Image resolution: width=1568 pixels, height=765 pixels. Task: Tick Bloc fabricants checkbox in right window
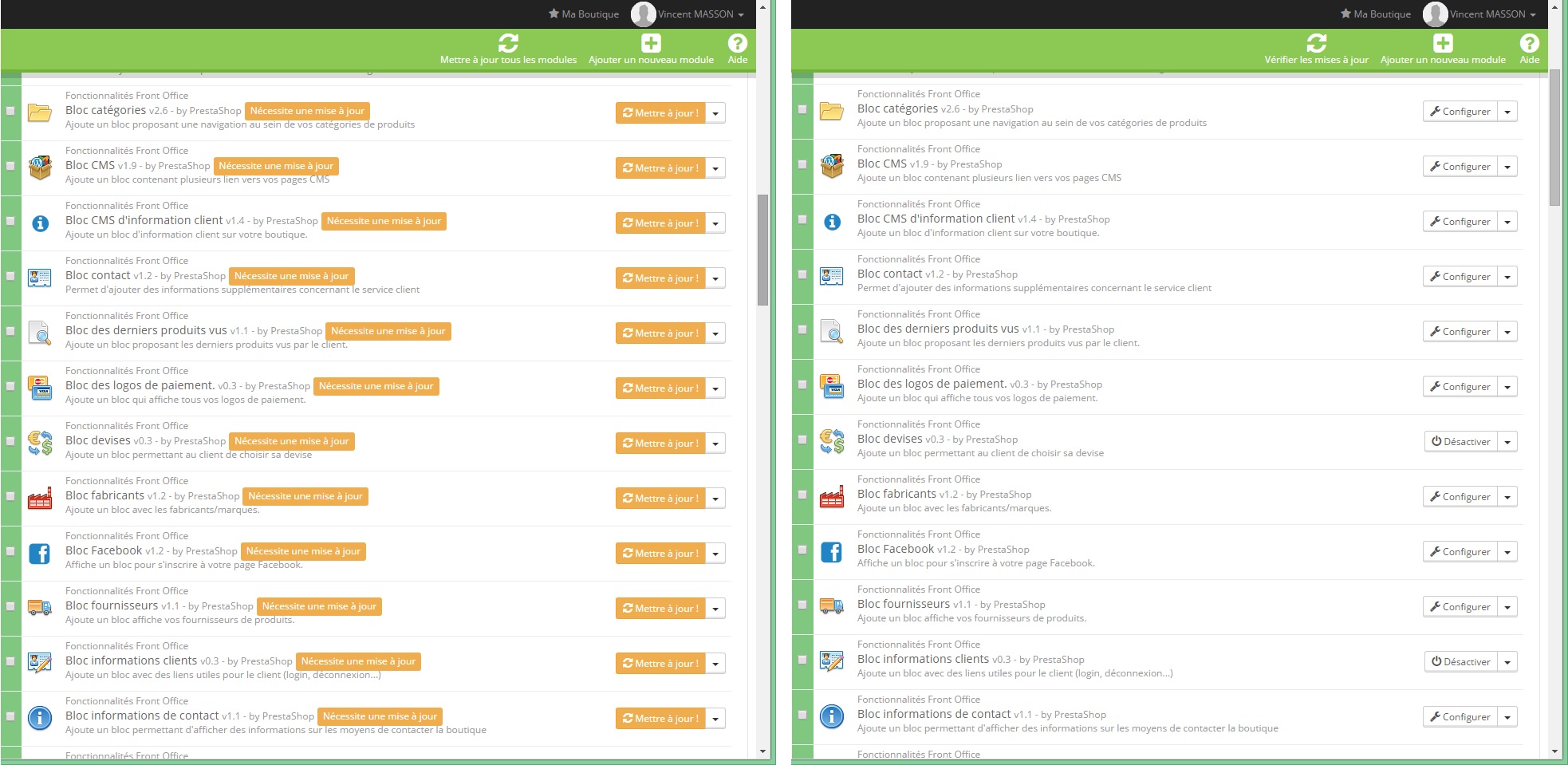802,495
